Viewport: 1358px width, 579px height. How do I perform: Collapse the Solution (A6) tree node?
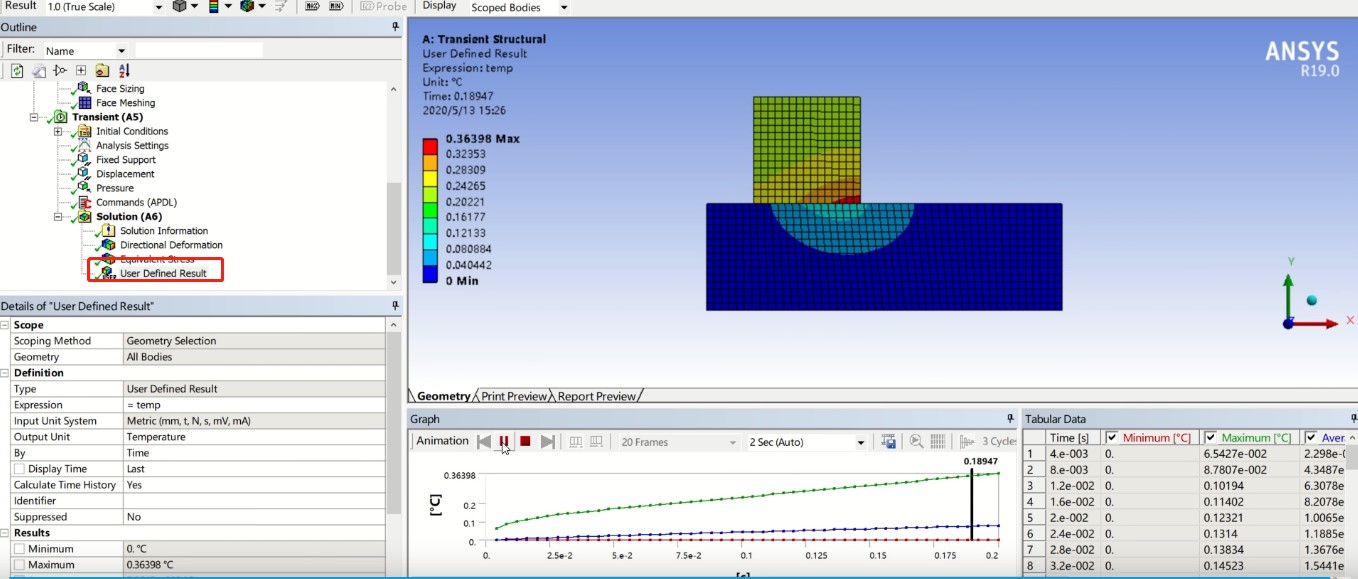pyautogui.click(x=58, y=216)
